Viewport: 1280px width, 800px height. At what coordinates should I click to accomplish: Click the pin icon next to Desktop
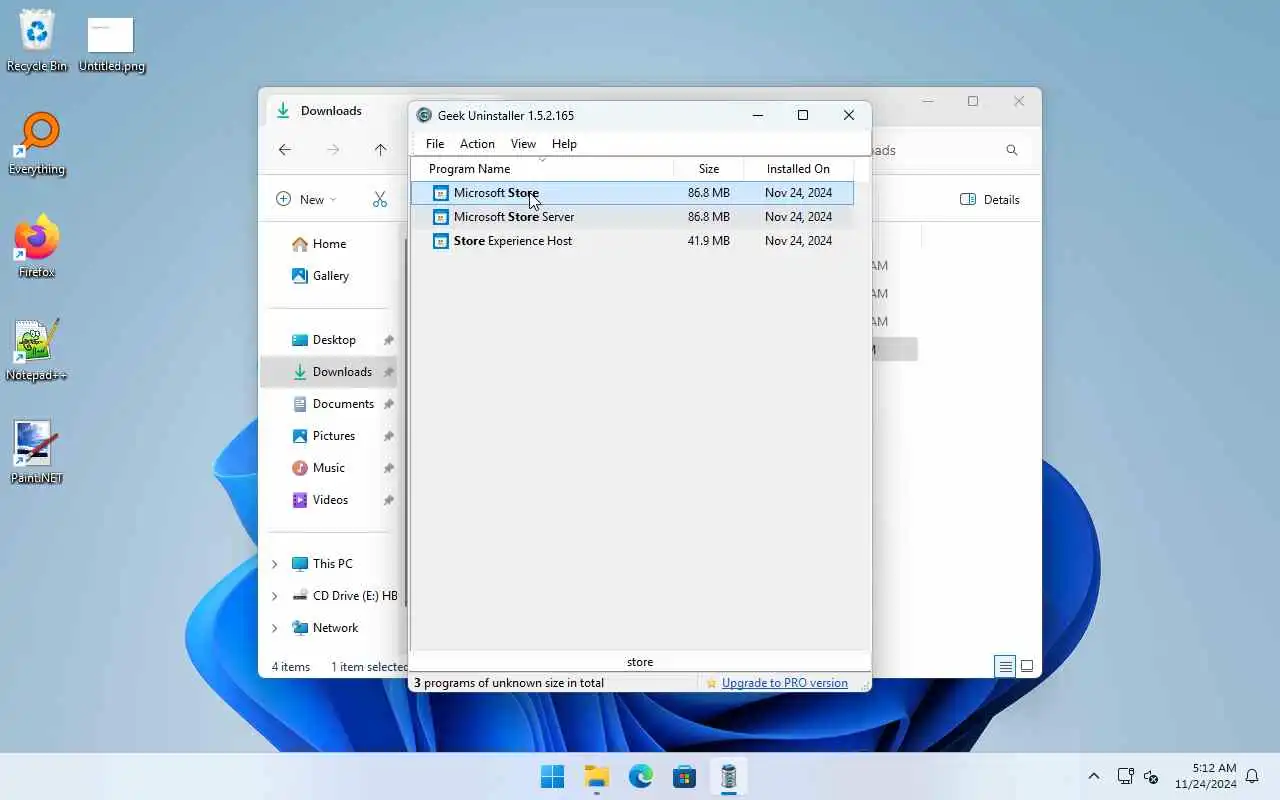[388, 340]
